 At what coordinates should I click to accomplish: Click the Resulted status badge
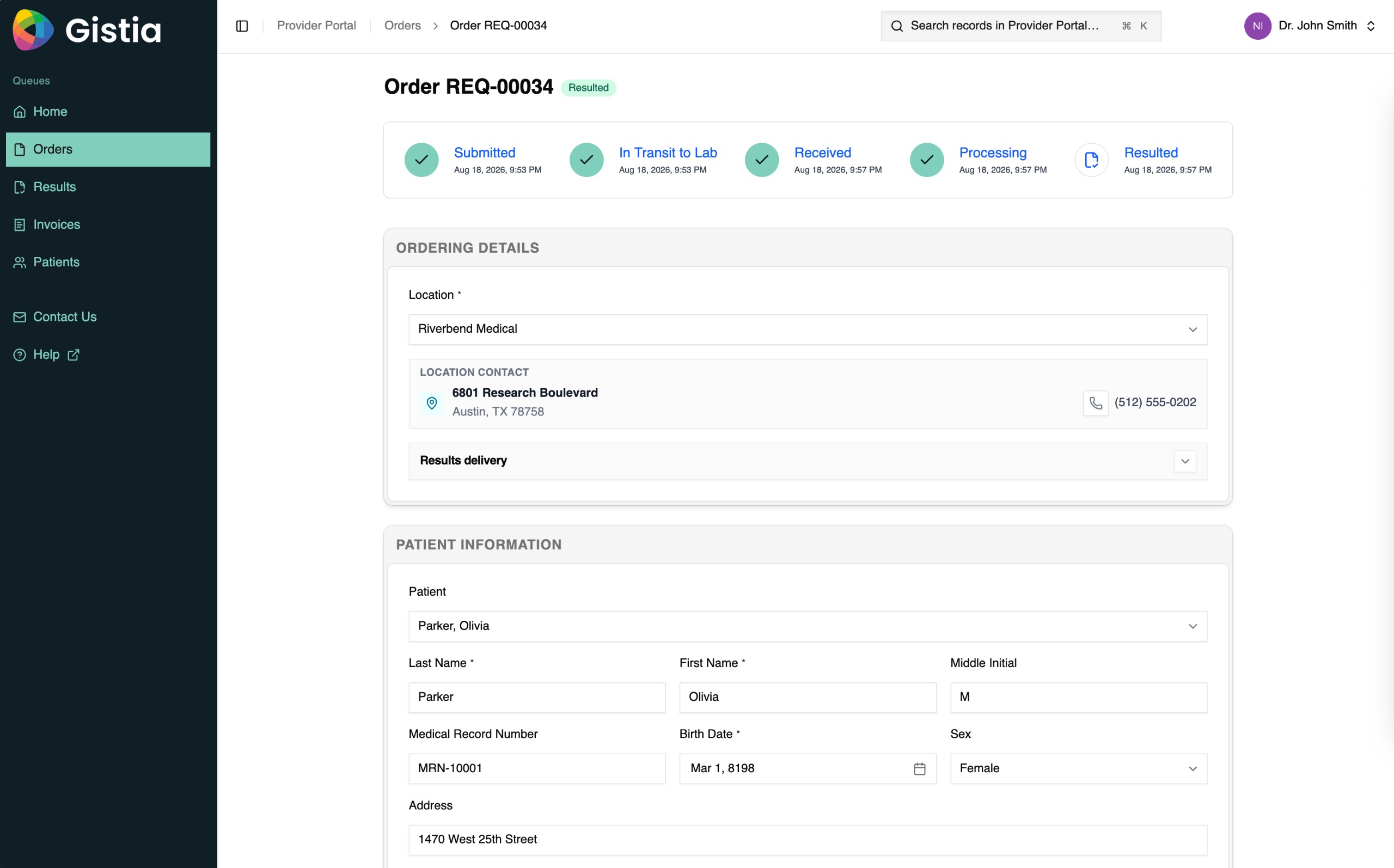point(588,88)
